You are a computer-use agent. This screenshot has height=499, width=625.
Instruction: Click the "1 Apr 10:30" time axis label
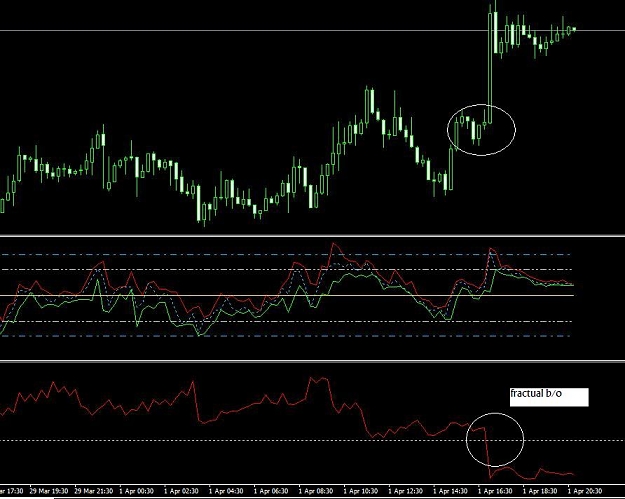coord(361,491)
